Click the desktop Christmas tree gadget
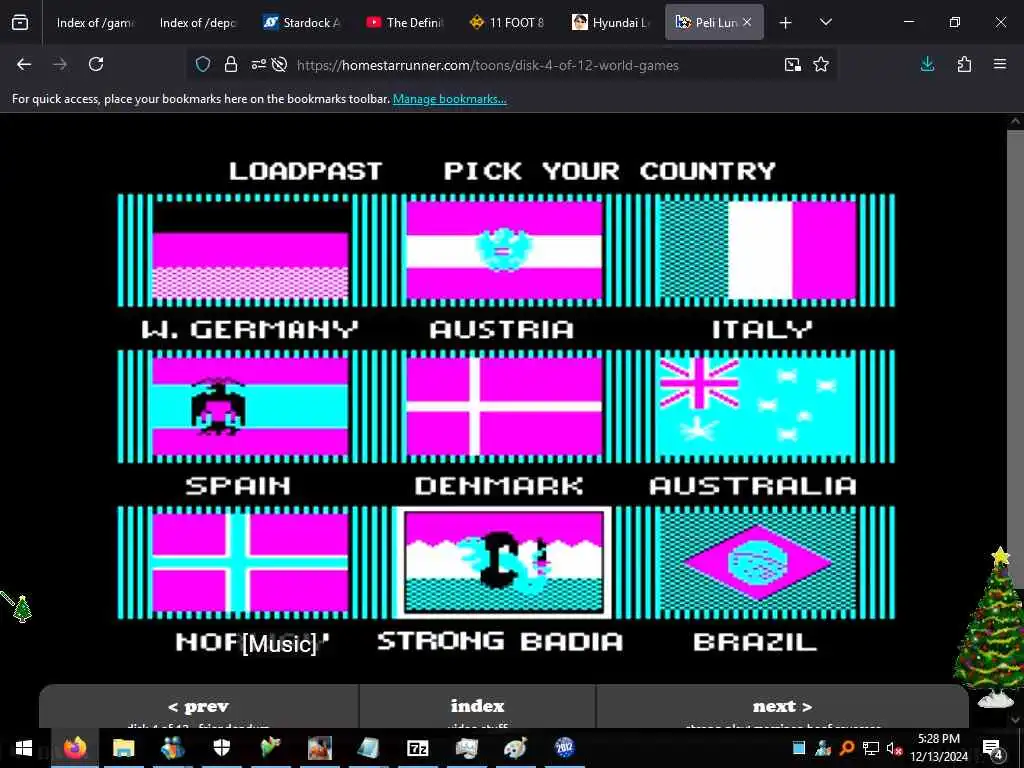1024x768 pixels. pyautogui.click(x=992, y=627)
